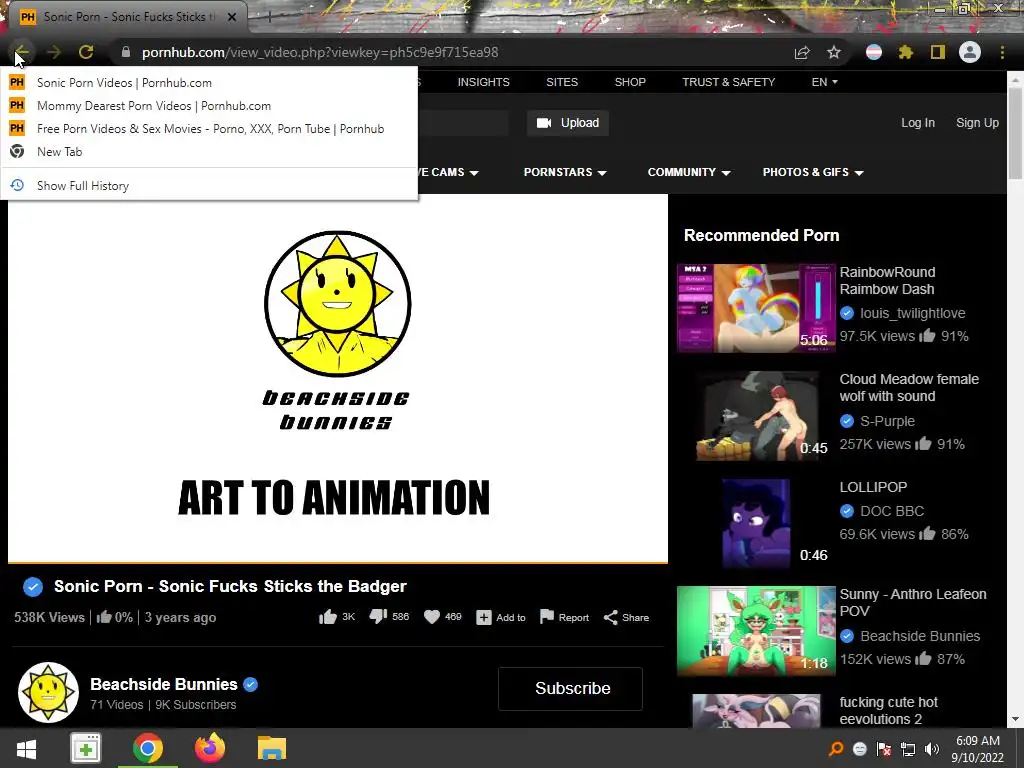The image size is (1024, 768).
Task: Click the address bar URL field
Action: [451, 52]
